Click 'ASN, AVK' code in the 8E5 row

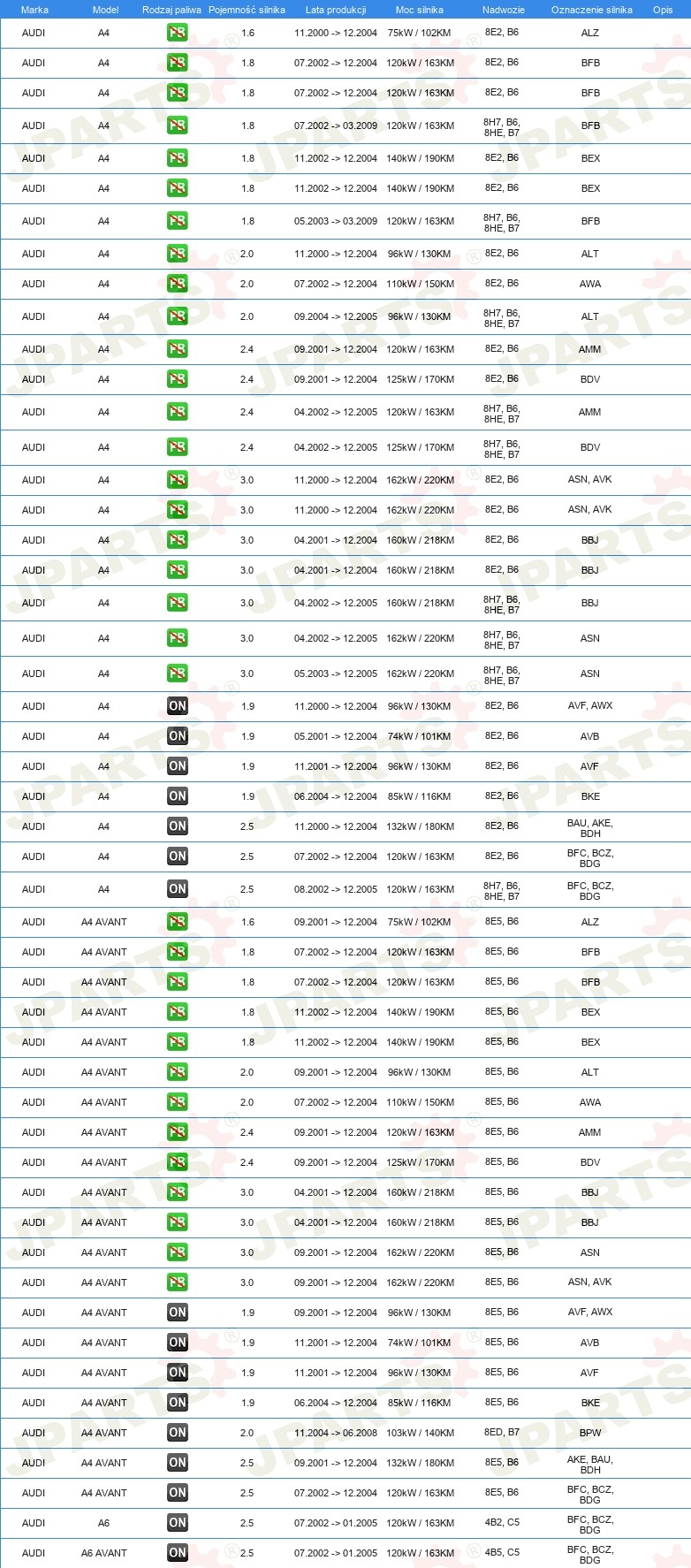(590, 1282)
